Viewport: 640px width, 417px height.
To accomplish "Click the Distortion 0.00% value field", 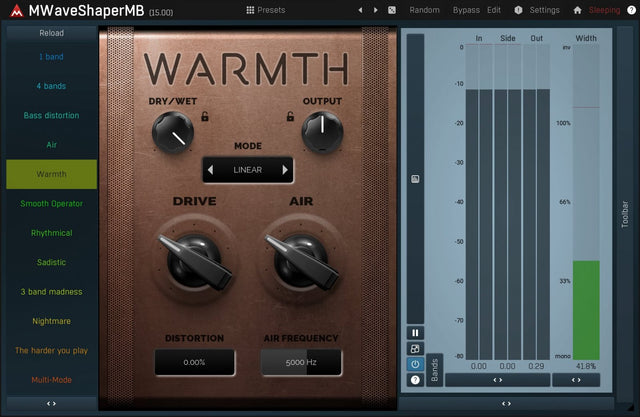I will (195, 363).
